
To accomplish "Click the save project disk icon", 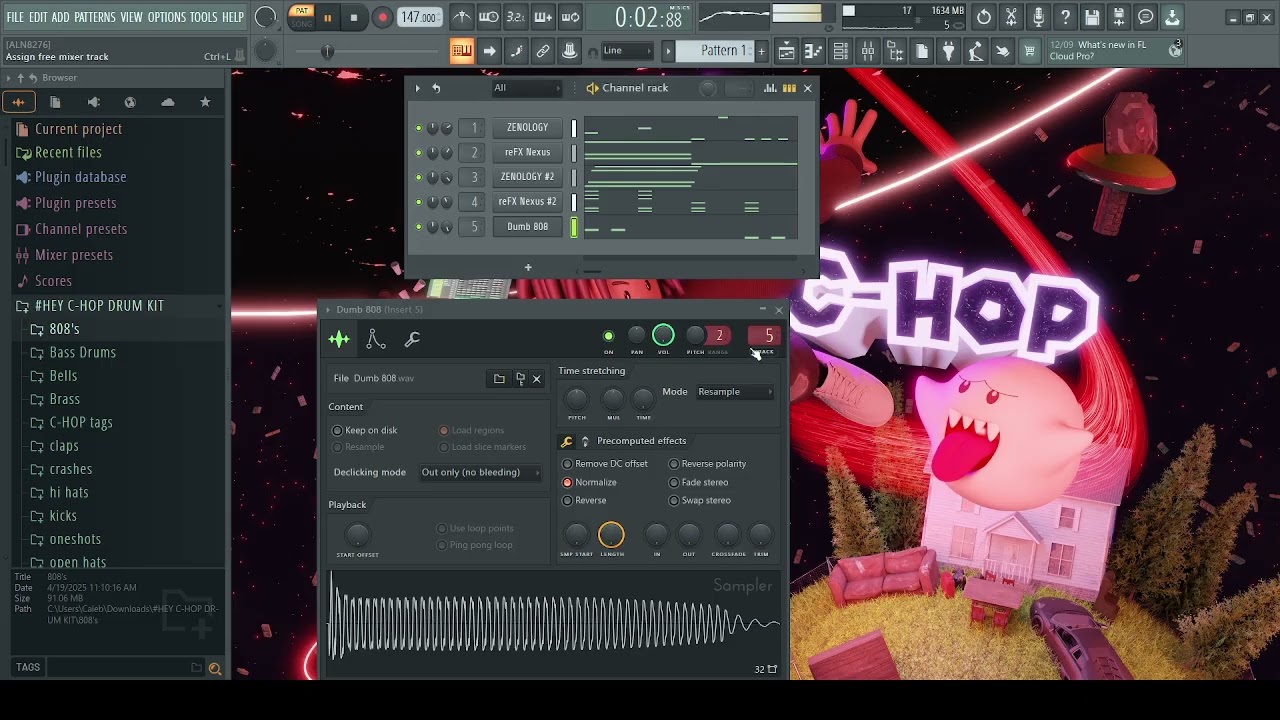I will pyautogui.click(x=1092, y=17).
